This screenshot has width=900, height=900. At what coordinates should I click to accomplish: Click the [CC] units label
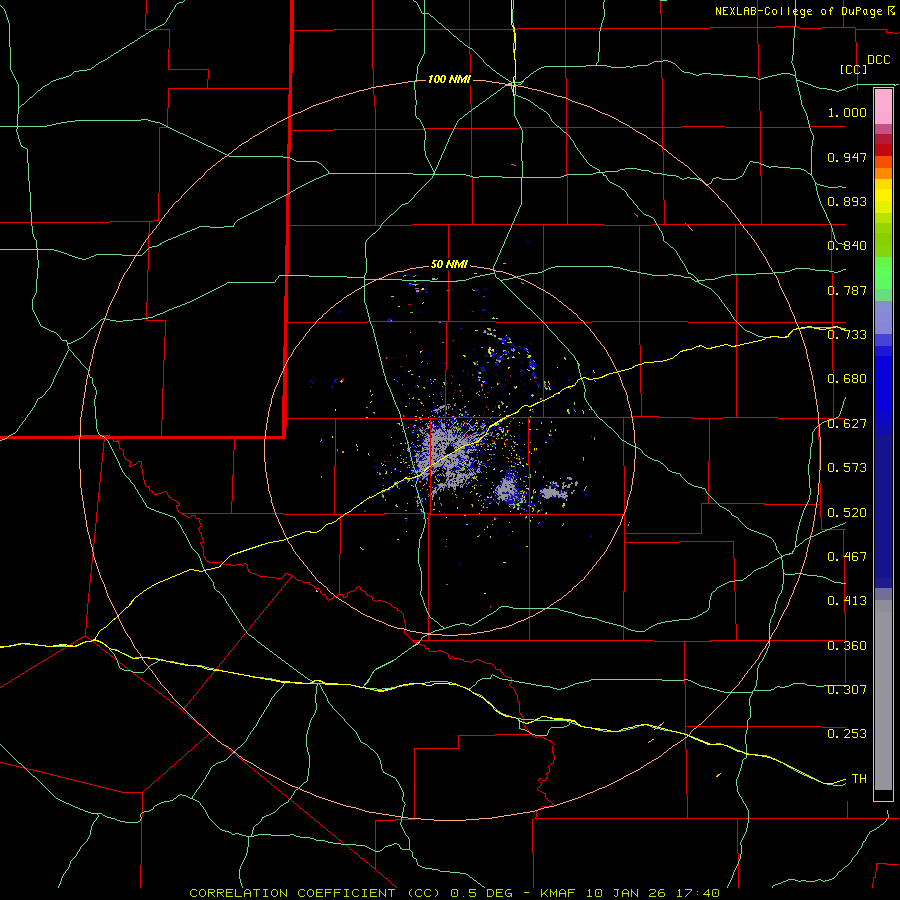pos(853,69)
